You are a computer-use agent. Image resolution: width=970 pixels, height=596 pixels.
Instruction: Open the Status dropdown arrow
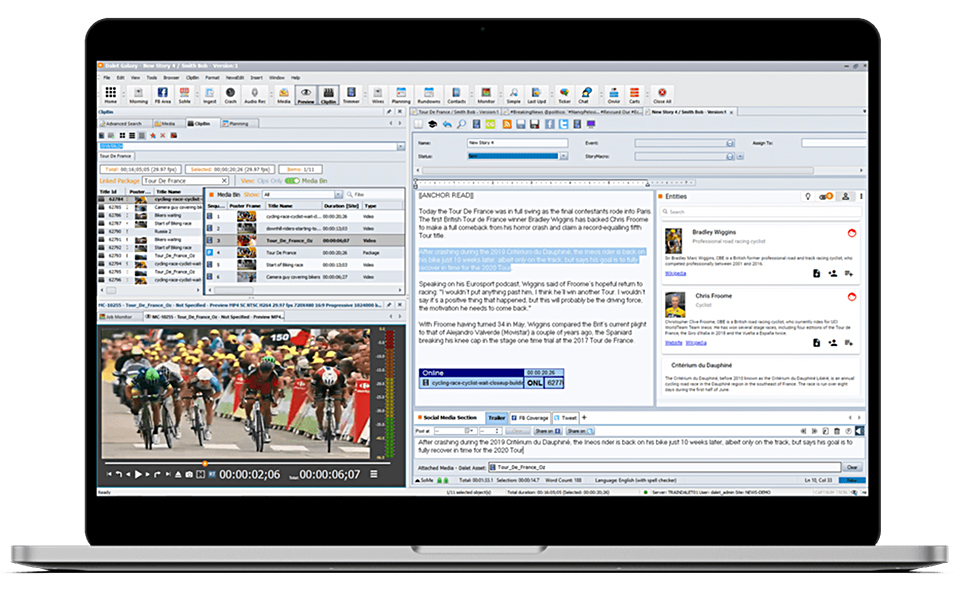point(564,156)
